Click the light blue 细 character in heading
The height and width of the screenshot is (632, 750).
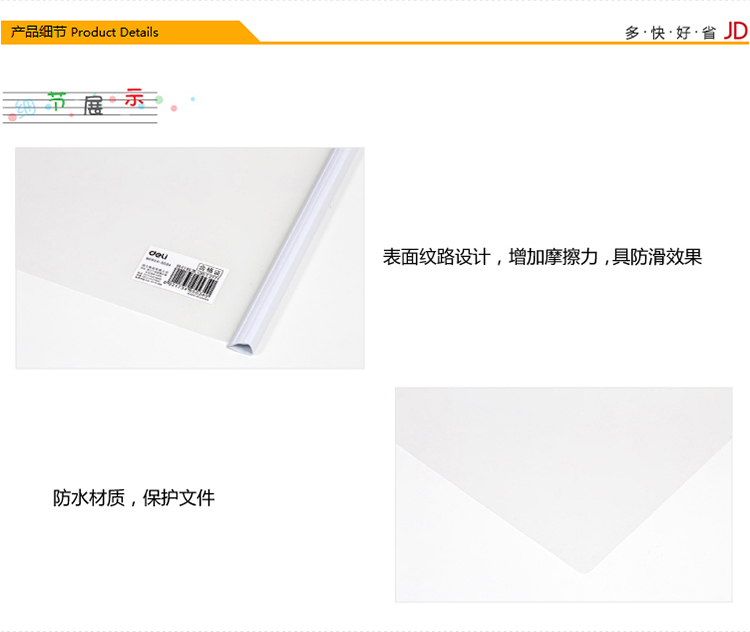point(27,107)
